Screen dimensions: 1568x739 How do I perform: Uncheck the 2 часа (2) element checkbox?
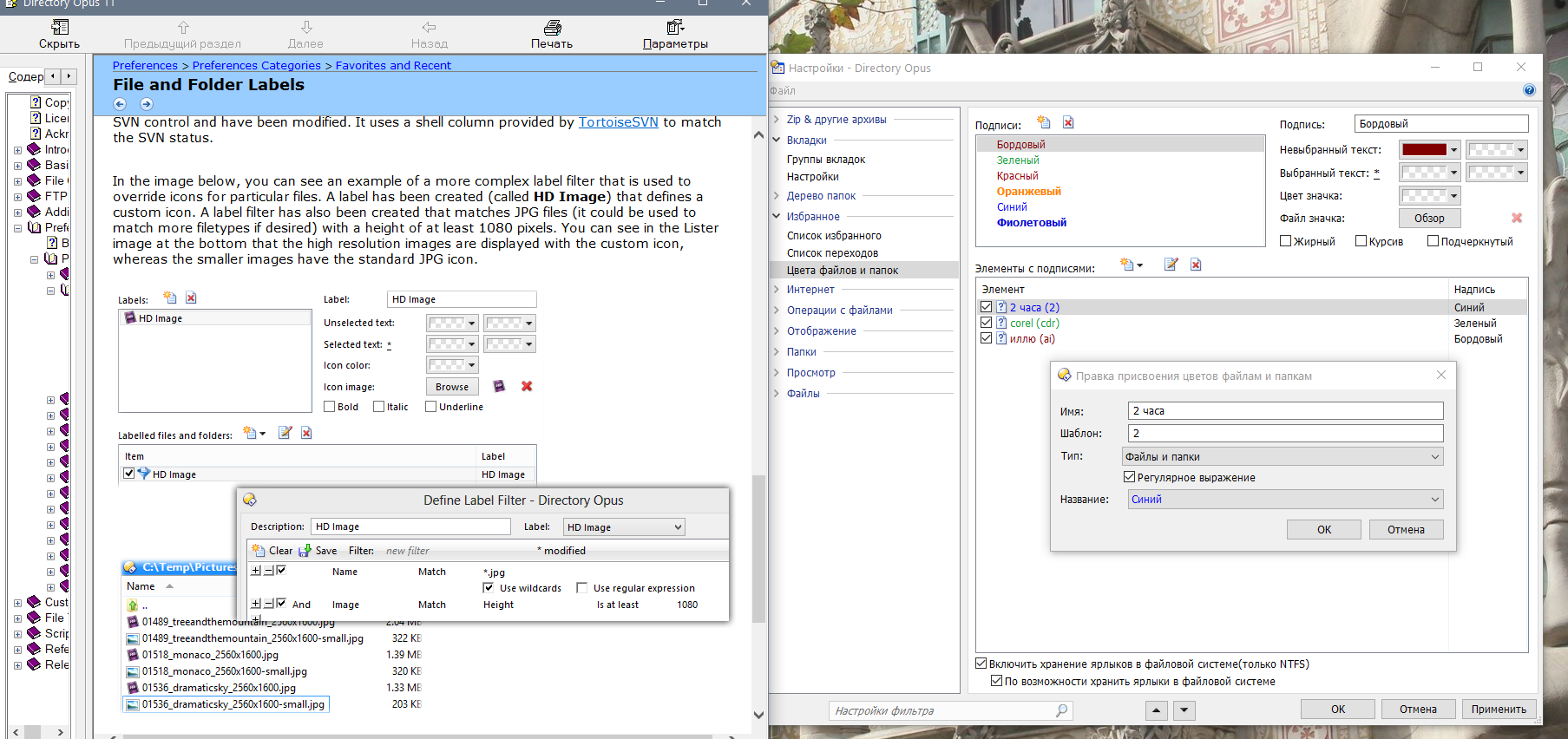point(986,307)
